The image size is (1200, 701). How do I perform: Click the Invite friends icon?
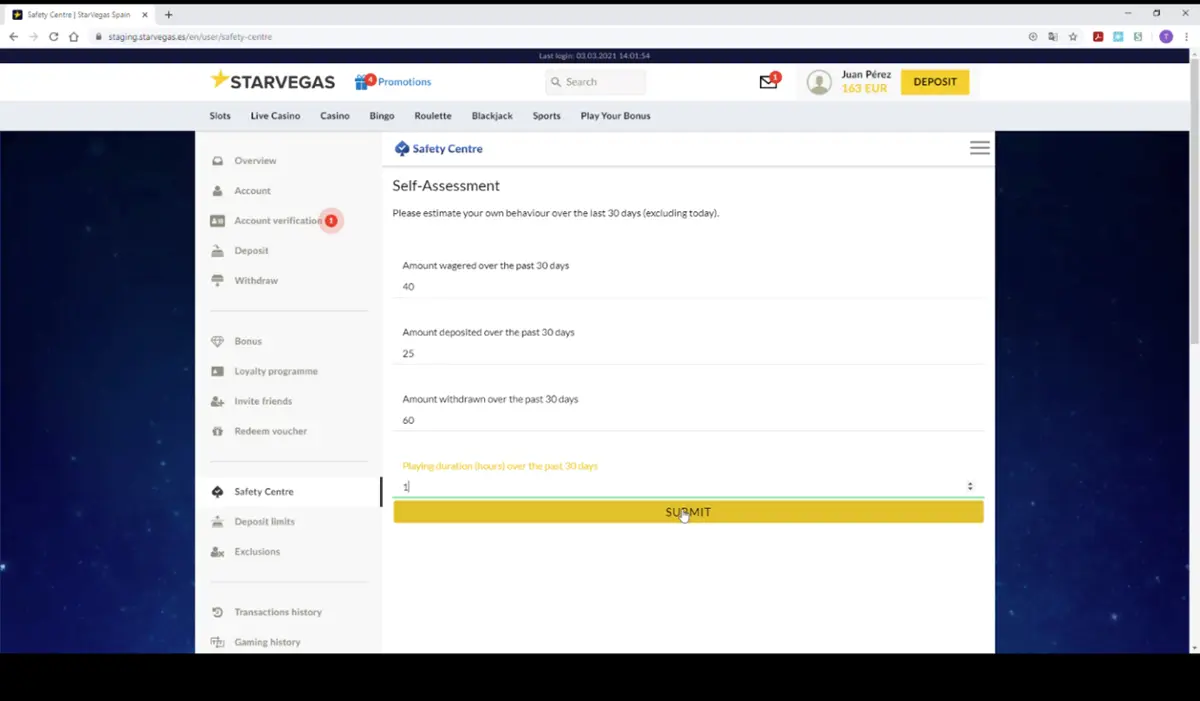point(217,402)
